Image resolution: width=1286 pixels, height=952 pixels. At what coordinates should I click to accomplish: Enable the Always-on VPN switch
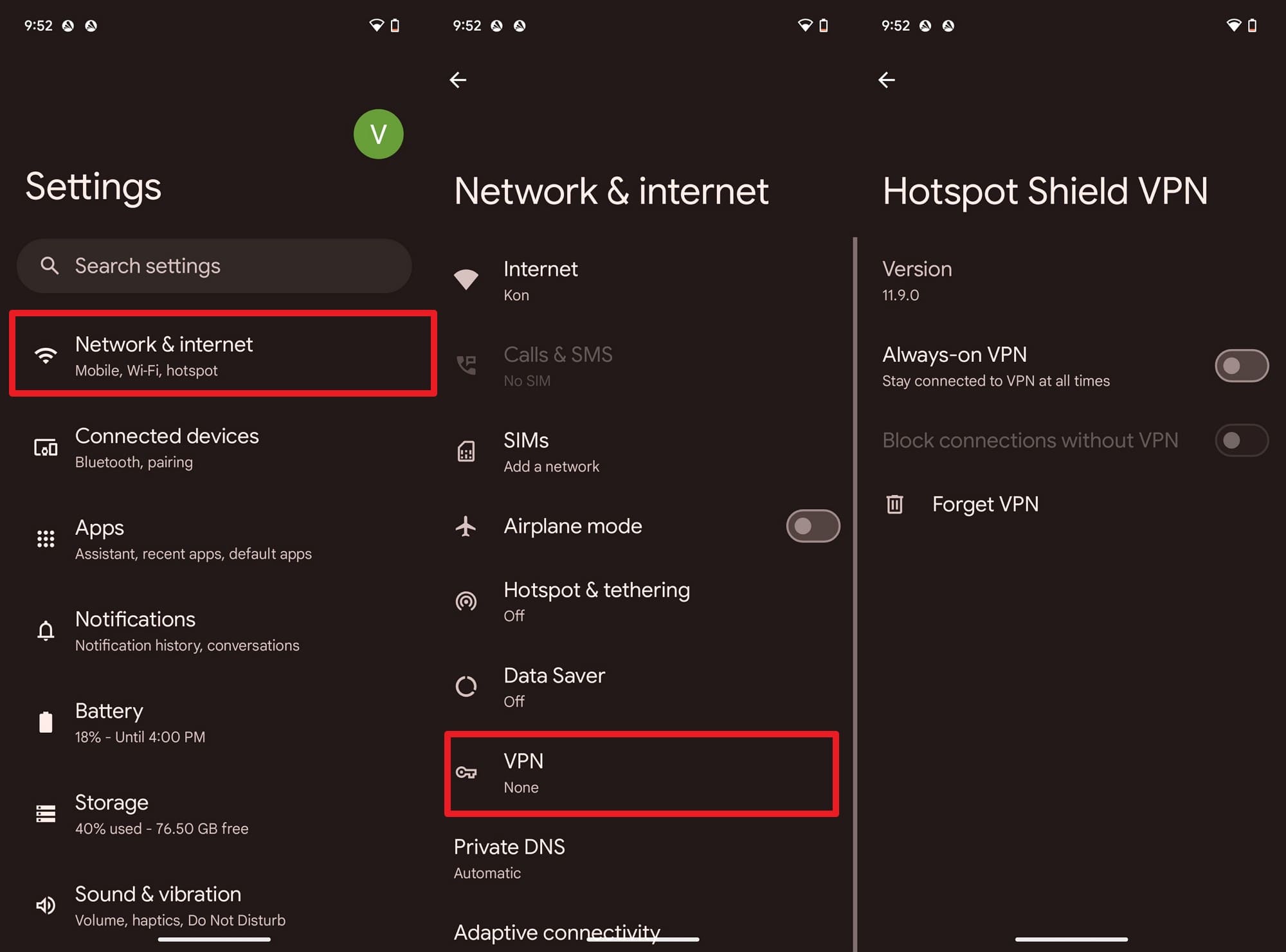pos(1240,366)
